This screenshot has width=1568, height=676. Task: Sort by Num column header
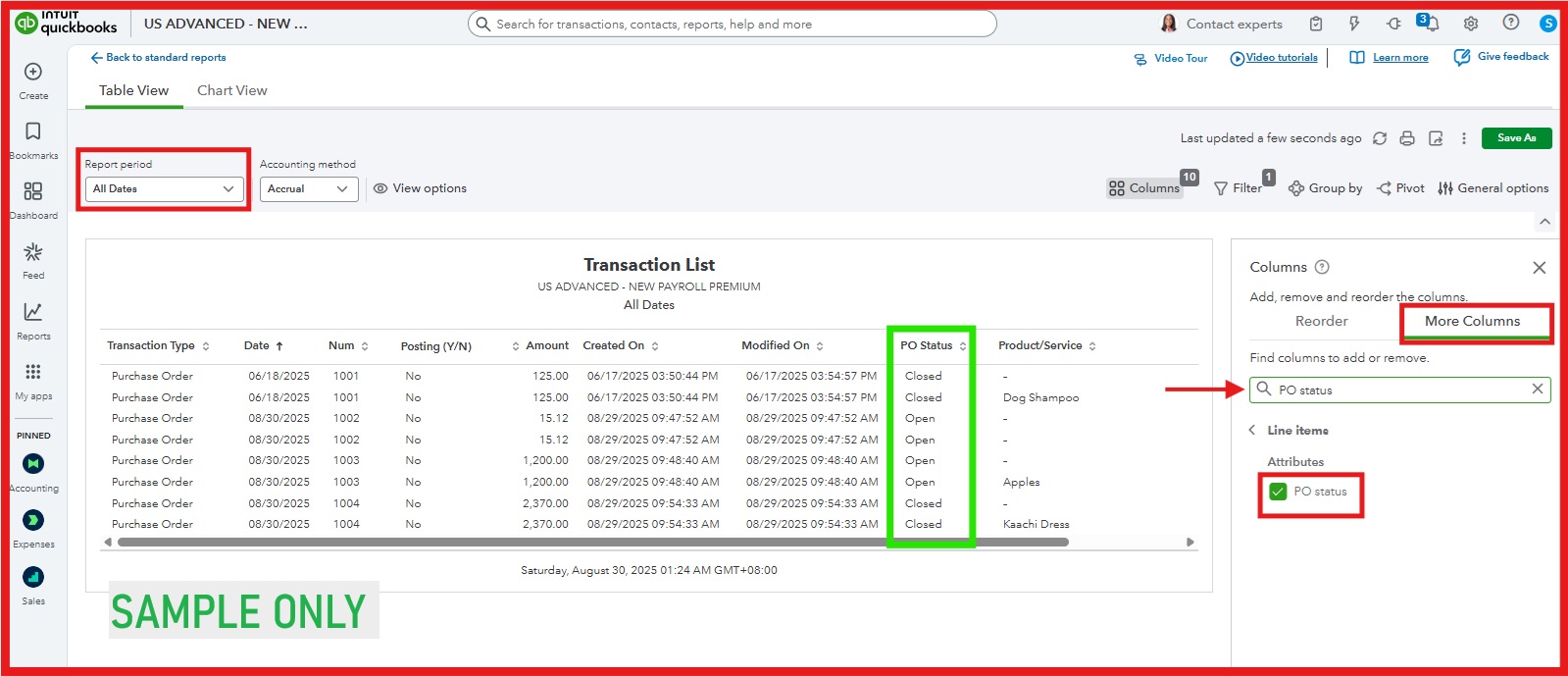click(x=348, y=345)
